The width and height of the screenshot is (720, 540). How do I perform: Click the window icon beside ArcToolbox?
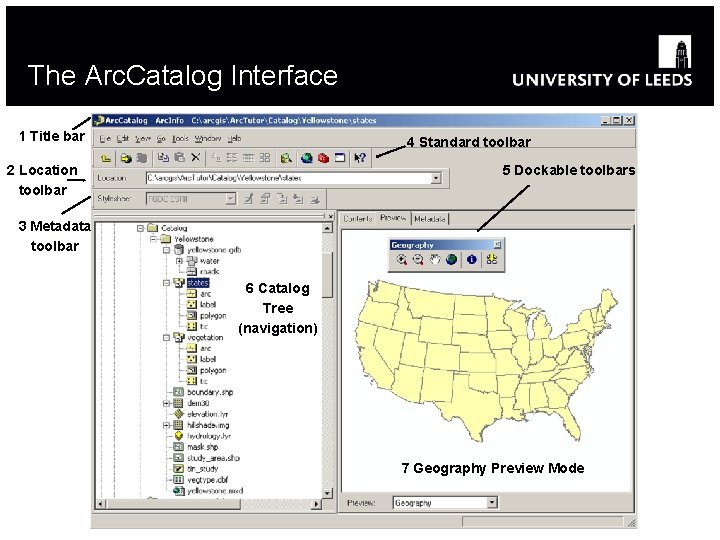coord(340,158)
